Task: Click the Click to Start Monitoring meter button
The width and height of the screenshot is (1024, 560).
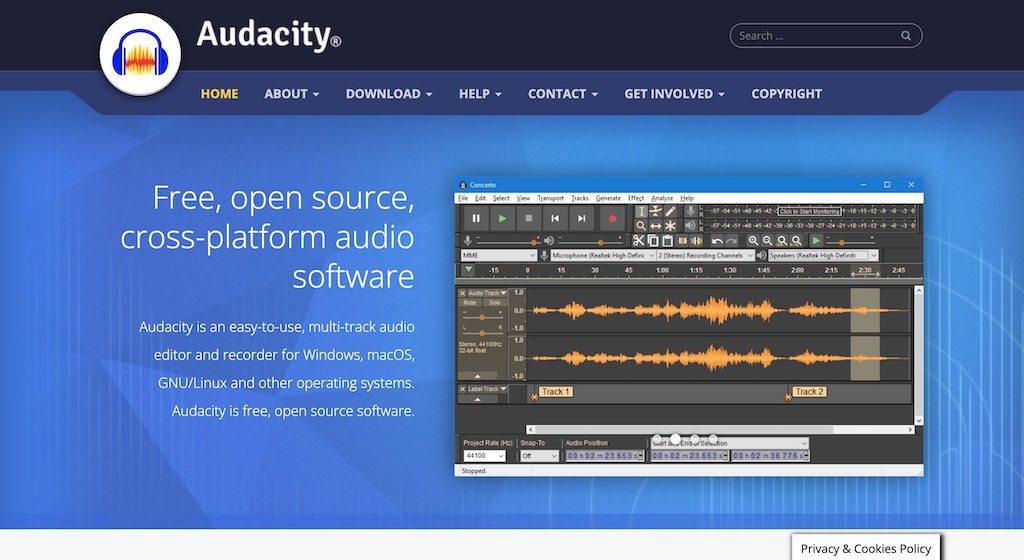Action: [809, 211]
